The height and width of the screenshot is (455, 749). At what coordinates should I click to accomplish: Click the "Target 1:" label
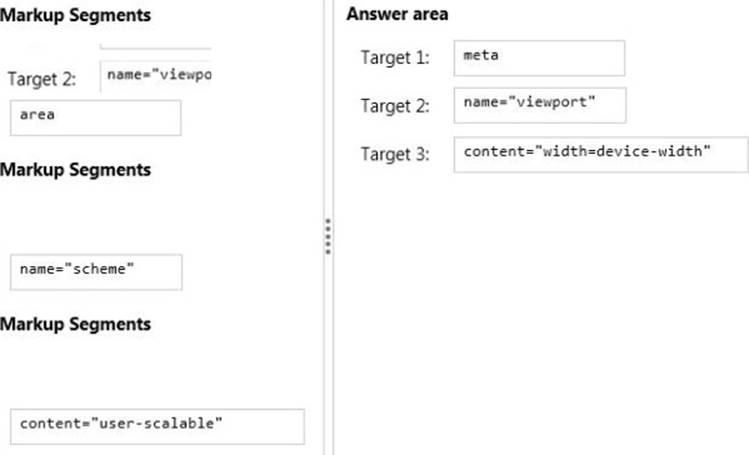(x=395, y=58)
